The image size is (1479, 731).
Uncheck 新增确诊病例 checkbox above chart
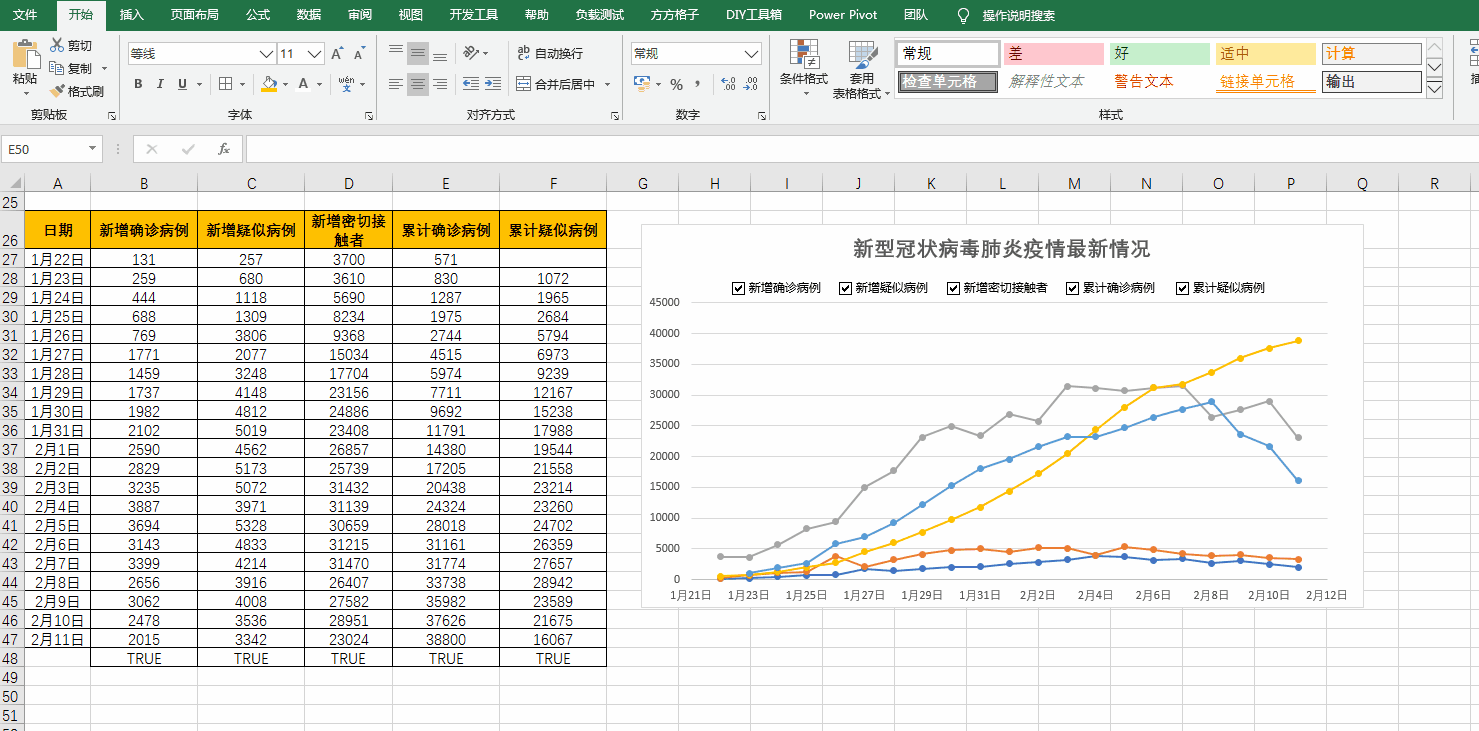click(x=739, y=288)
